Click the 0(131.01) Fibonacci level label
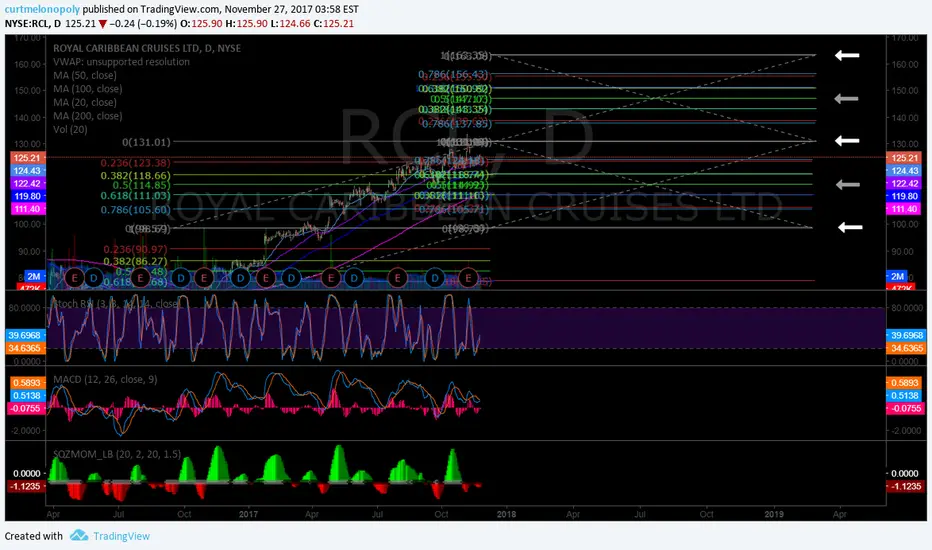Image resolution: width=932 pixels, height=550 pixels. (x=146, y=142)
